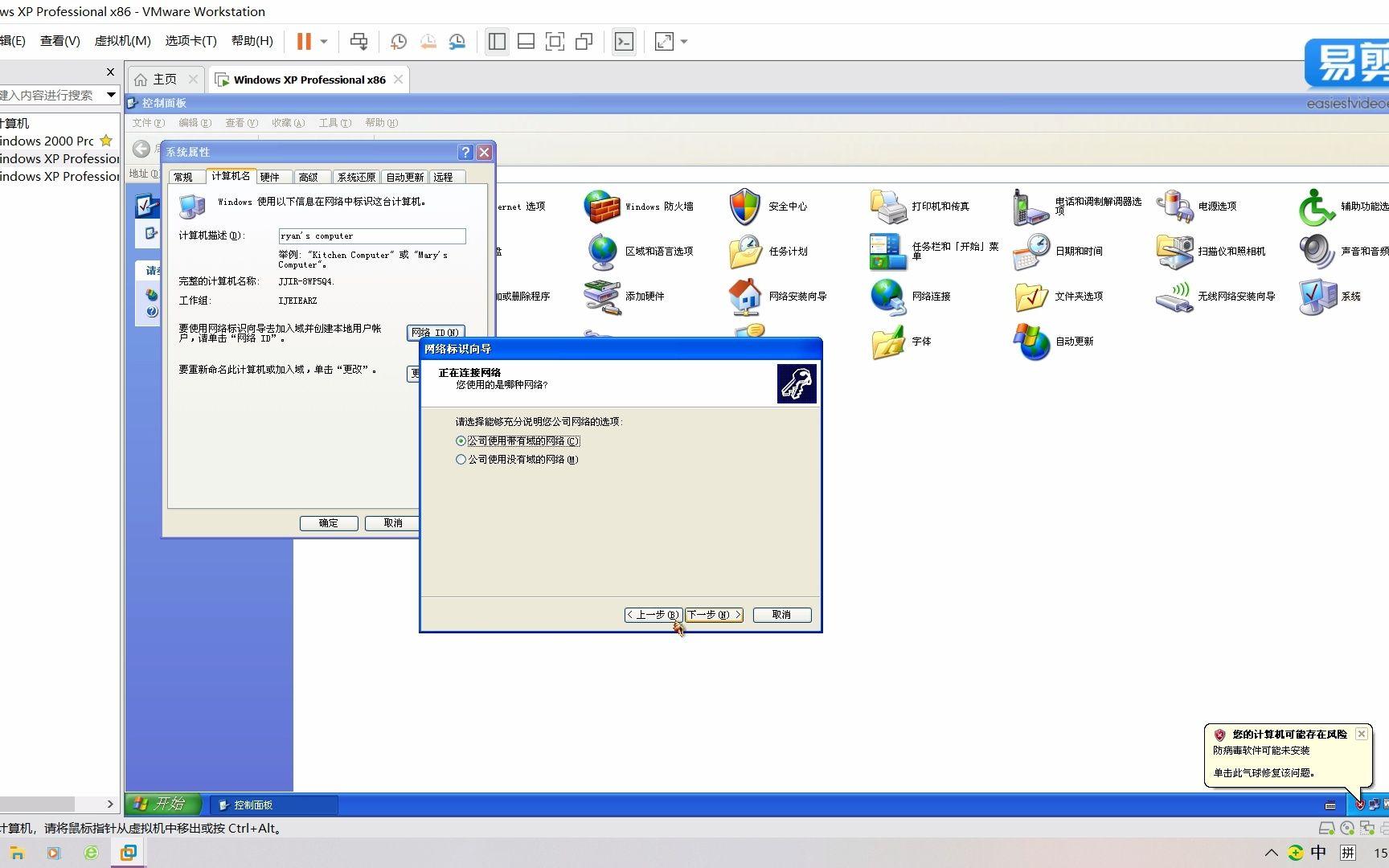1389x868 pixels.
Task: Cancel the Network Identification wizard
Action: 781,615
